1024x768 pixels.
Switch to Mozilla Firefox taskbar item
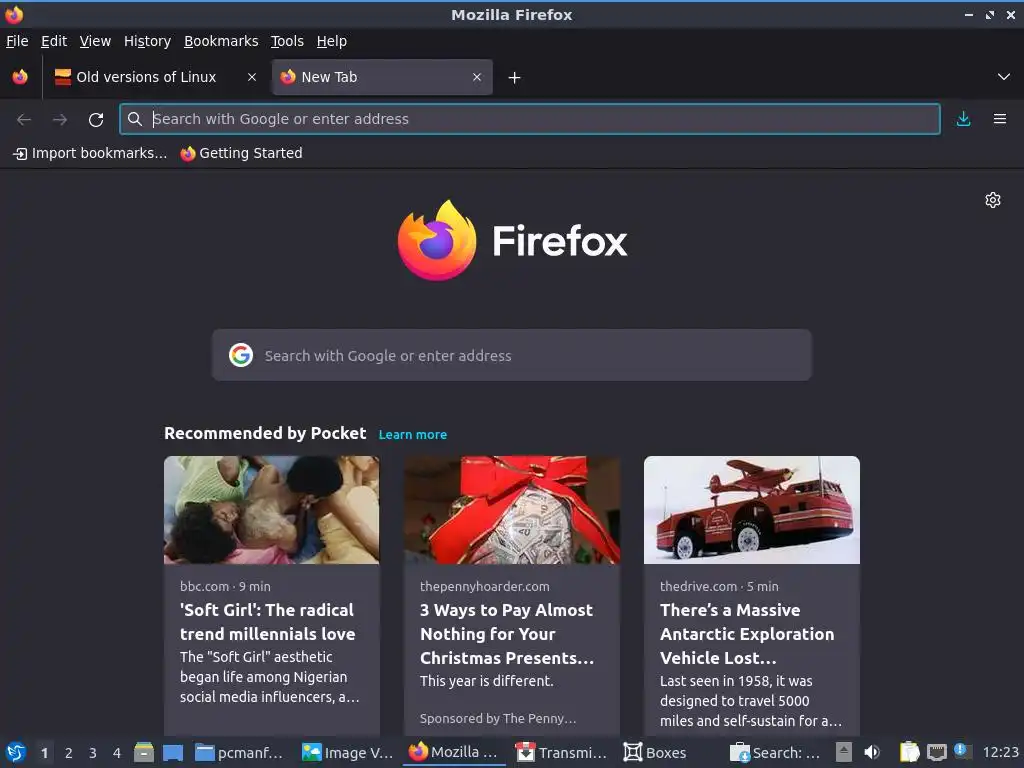(454, 752)
